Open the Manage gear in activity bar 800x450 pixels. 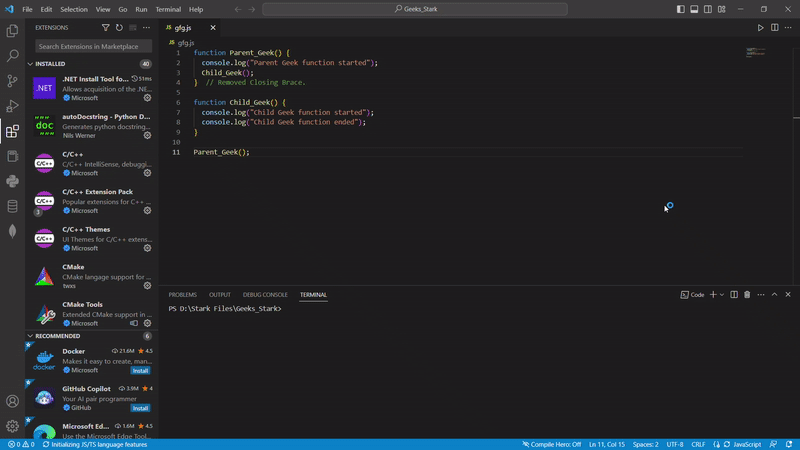pos(12,426)
